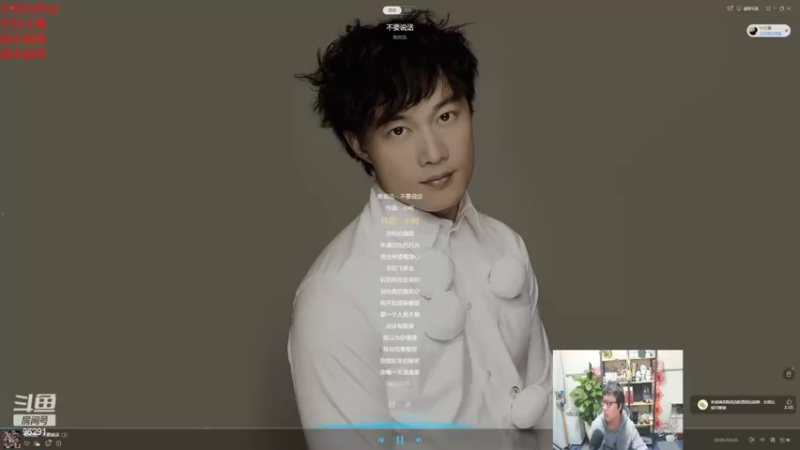Click the icon left of the top-right text label
This screenshot has height=450, width=800.
pyautogui.click(x=738, y=9)
